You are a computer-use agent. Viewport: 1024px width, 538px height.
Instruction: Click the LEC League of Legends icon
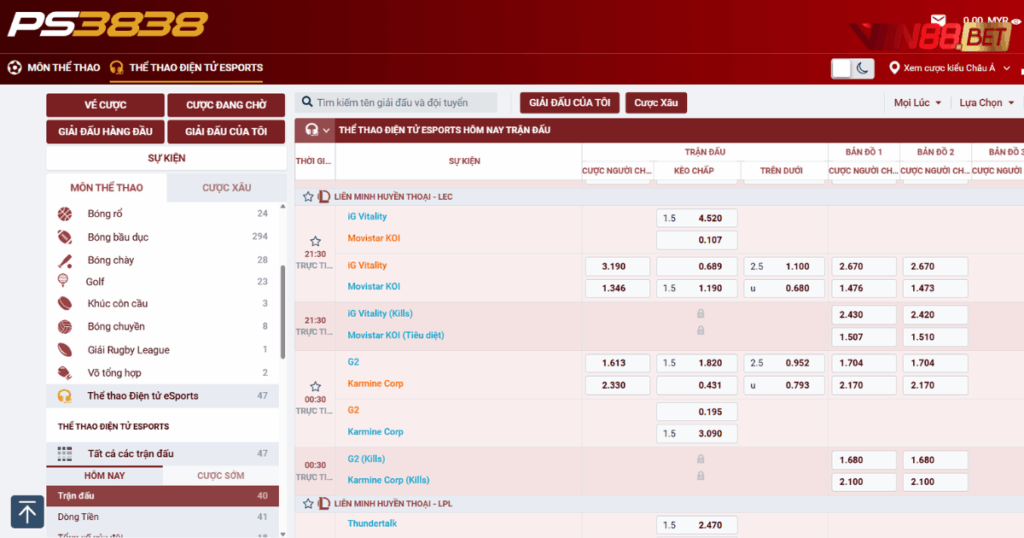[323, 197]
